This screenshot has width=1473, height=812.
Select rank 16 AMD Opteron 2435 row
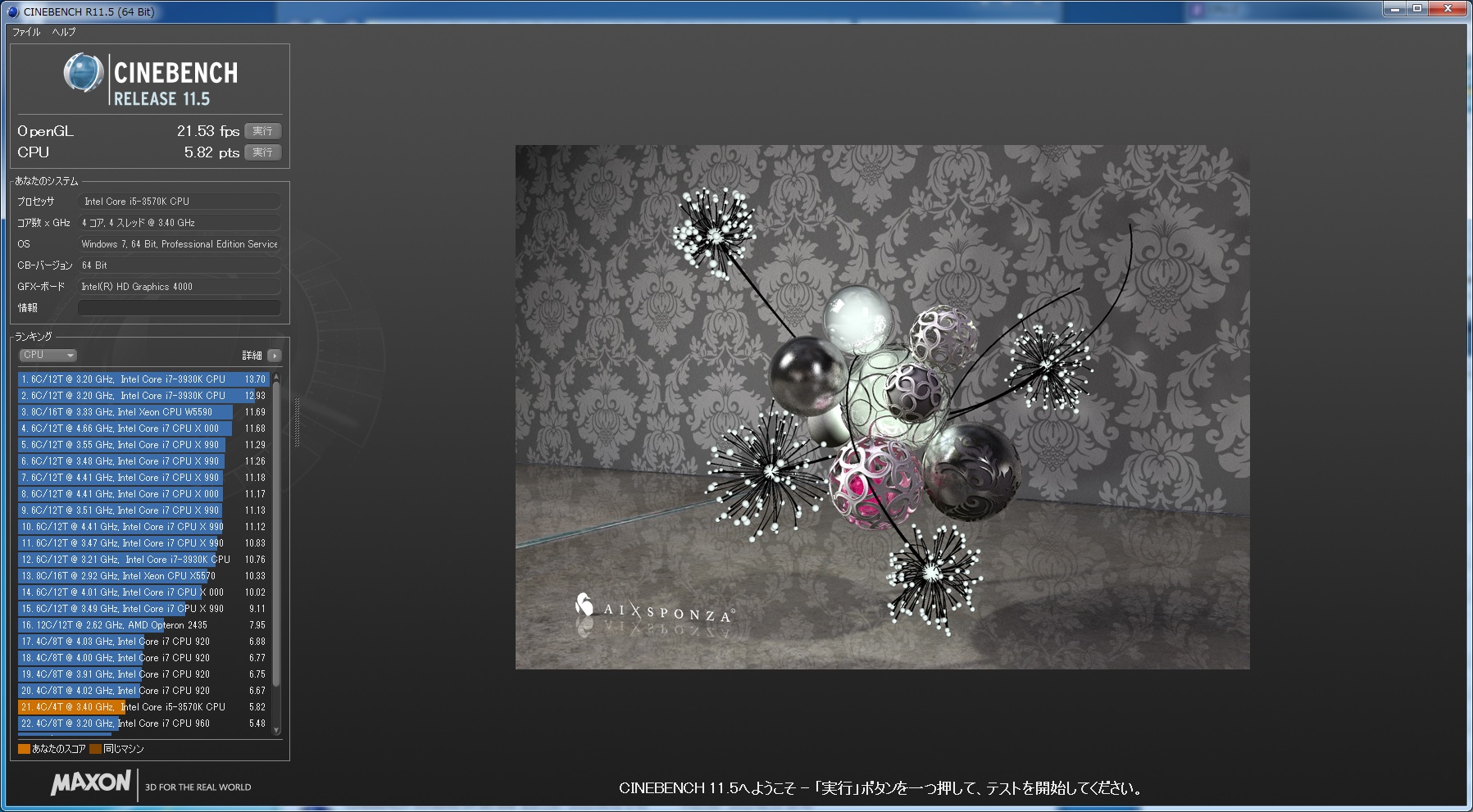[144, 625]
